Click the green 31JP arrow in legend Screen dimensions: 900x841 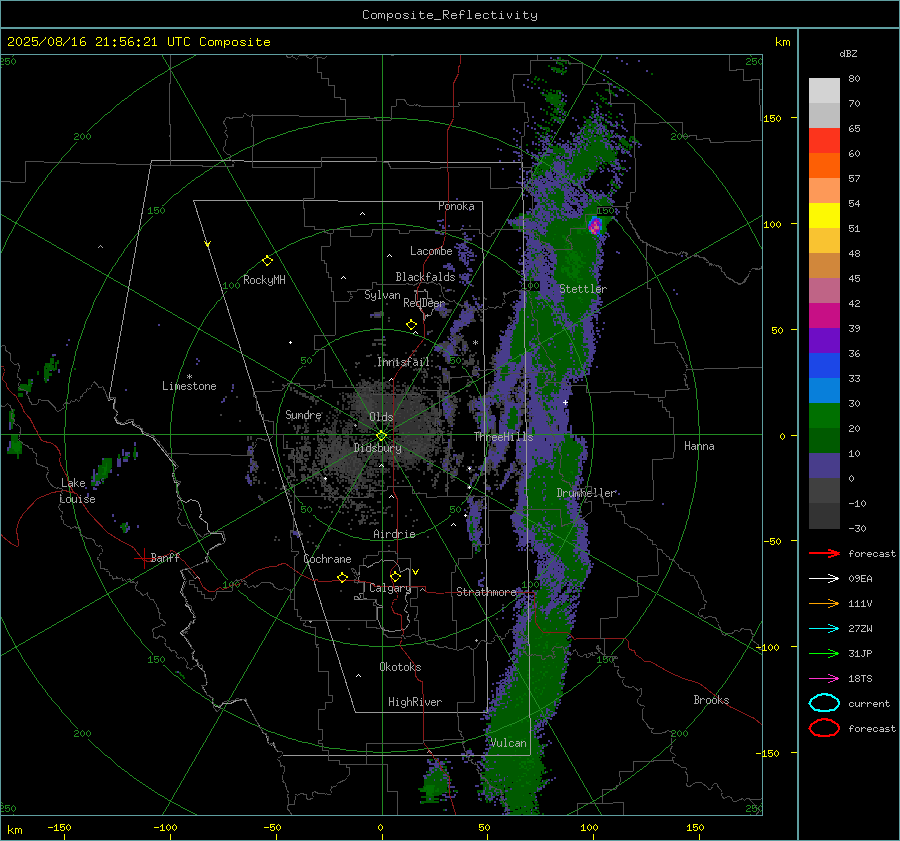824,653
